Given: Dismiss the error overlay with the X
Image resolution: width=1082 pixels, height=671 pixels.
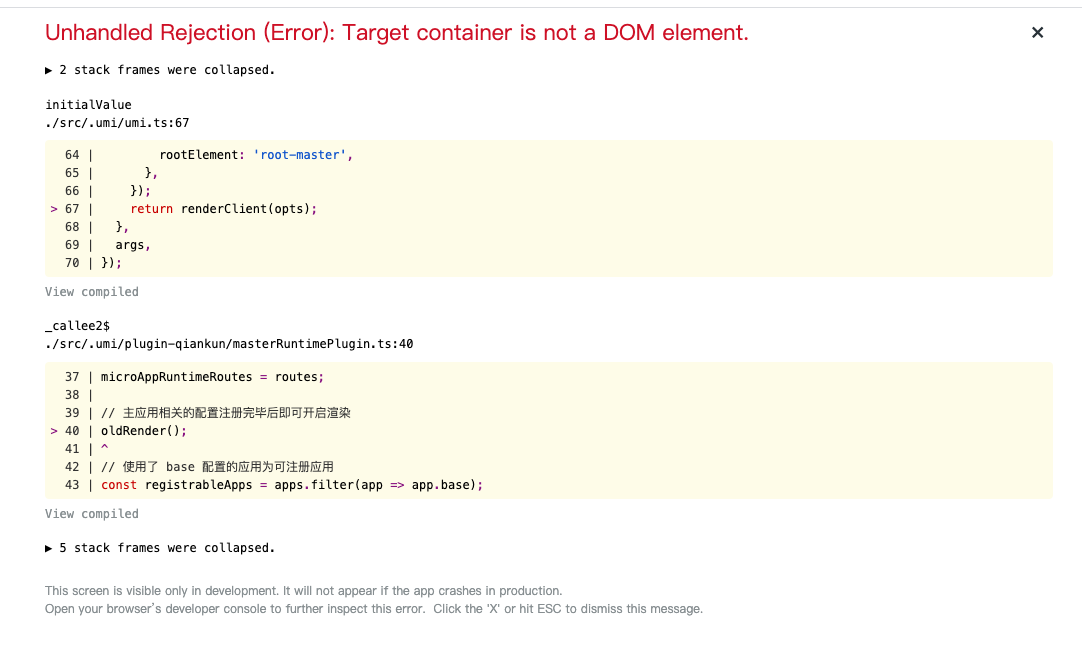Looking at the screenshot, I should (1037, 32).
